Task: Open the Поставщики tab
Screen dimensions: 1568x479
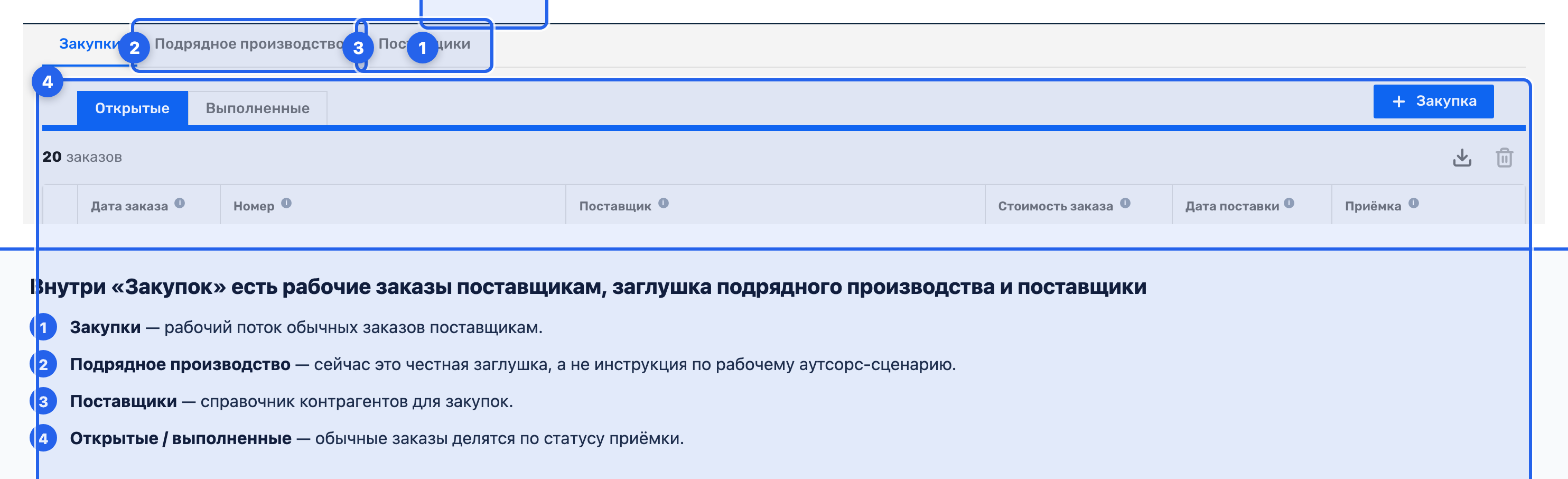Action: (x=424, y=44)
